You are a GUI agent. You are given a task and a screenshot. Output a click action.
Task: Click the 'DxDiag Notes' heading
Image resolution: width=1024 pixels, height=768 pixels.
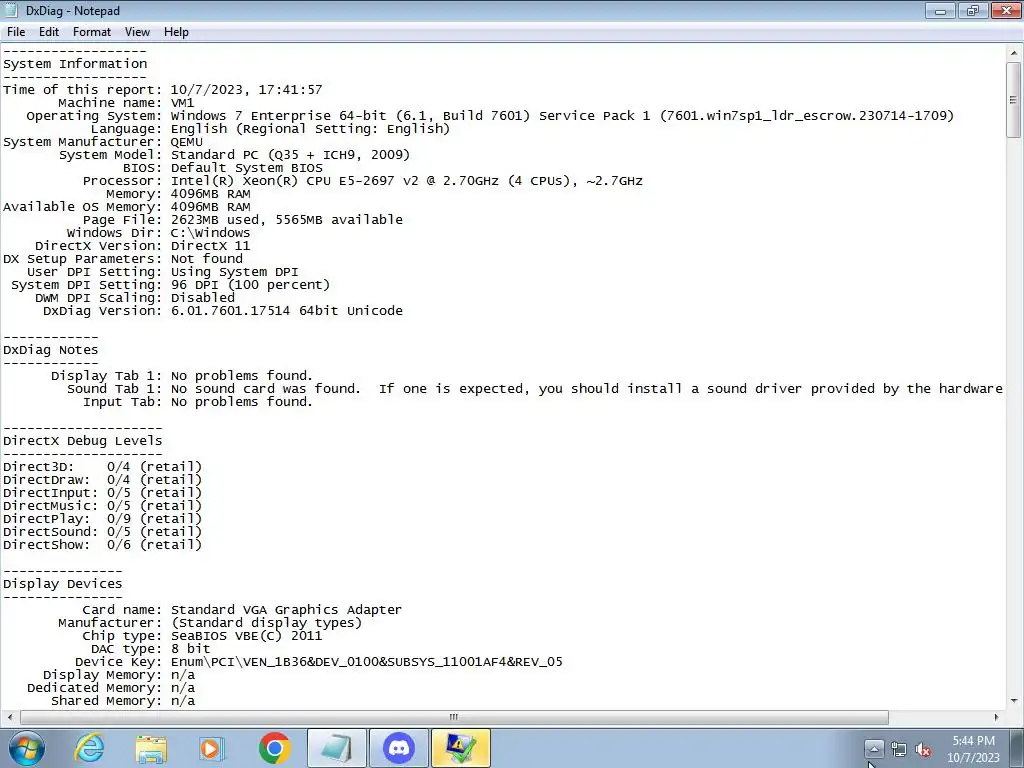pyautogui.click(x=51, y=349)
